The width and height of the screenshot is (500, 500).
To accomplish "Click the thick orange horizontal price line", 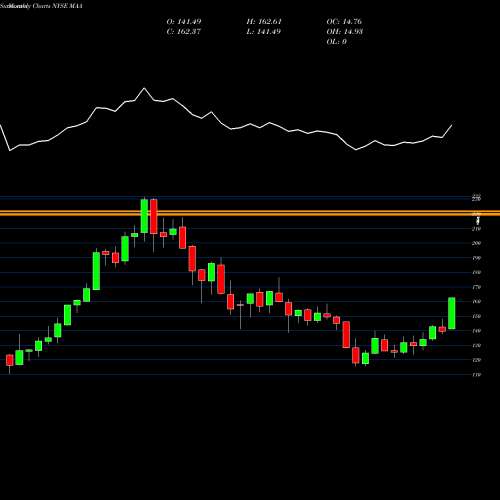I will pos(250,213).
